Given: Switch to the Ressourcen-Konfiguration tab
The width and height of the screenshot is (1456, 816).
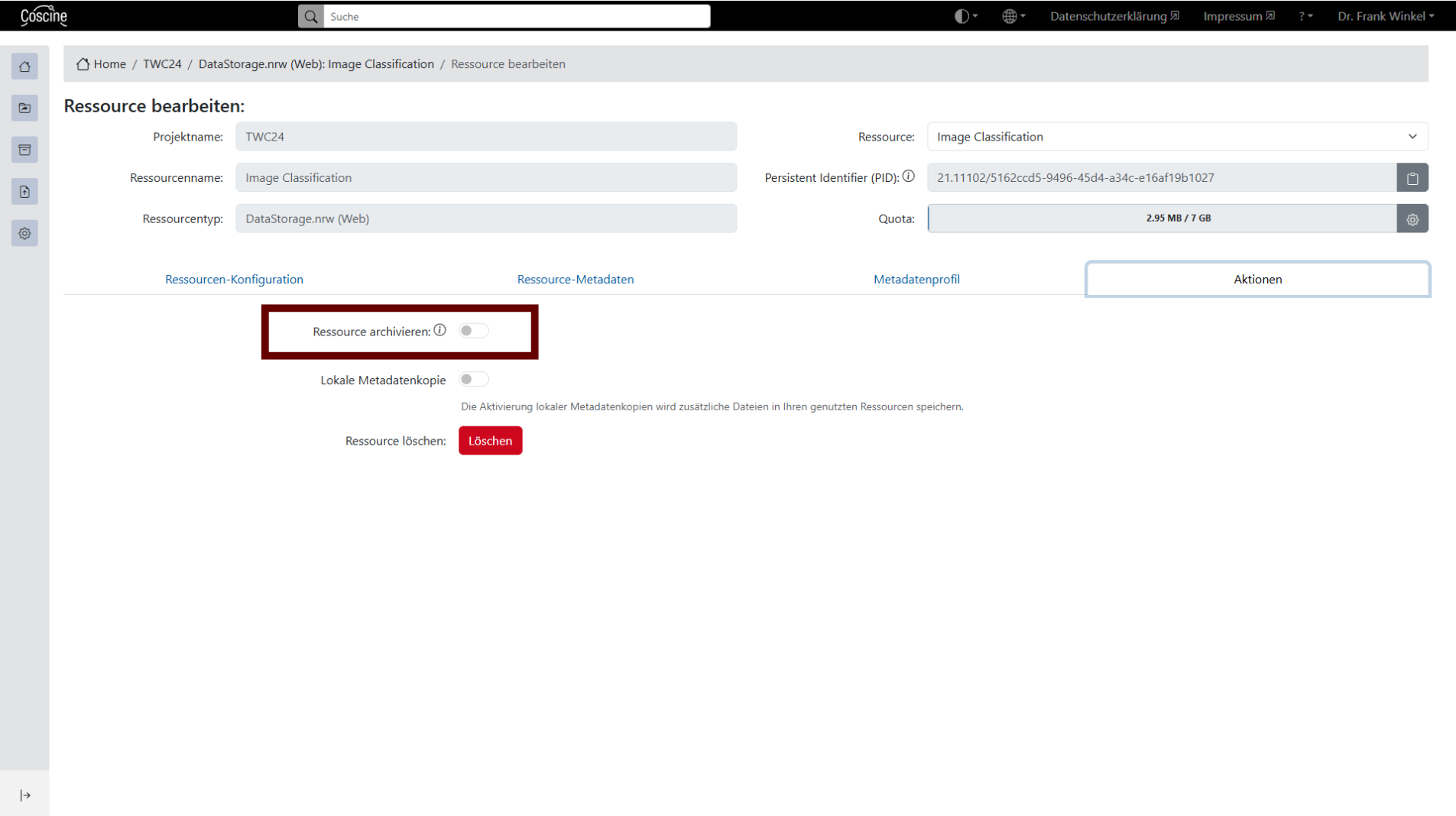Looking at the screenshot, I should [234, 279].
